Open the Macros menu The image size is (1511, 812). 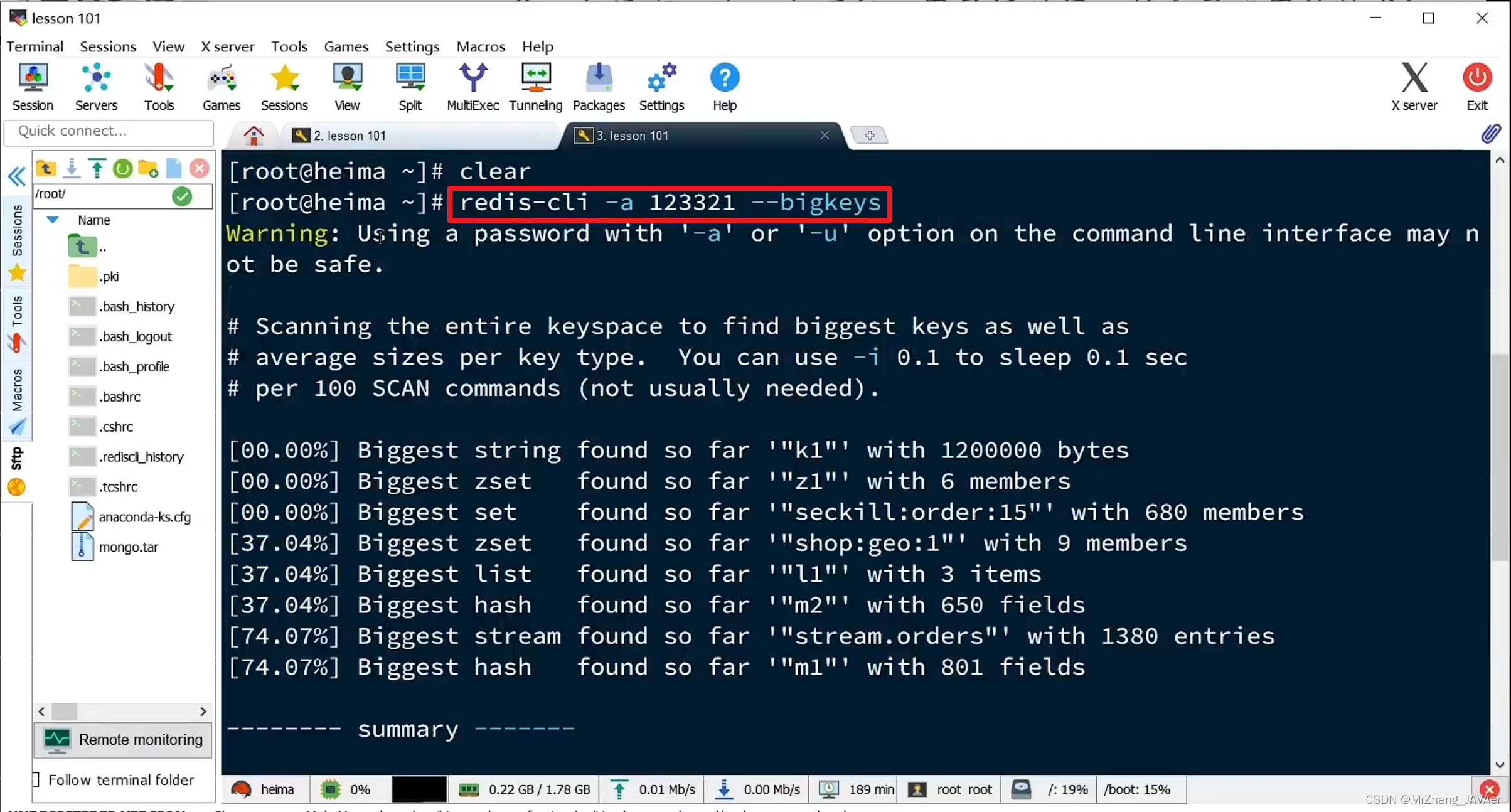(x=480, y=46)
